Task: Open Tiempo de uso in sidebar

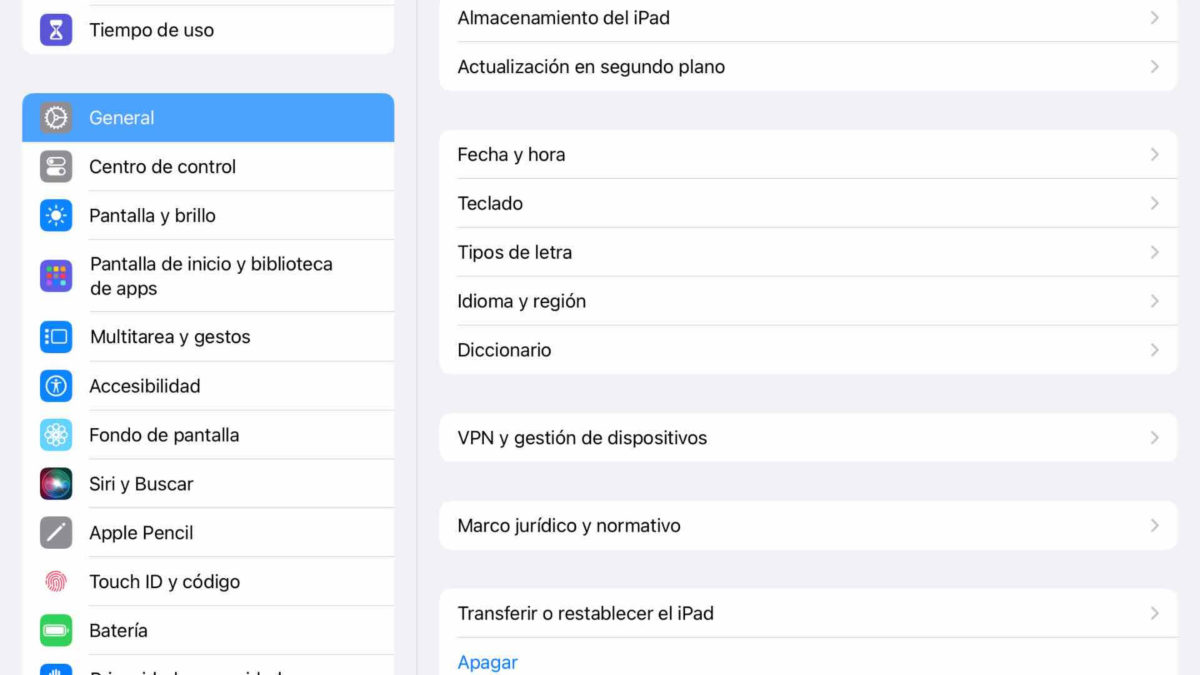Action: pos(208,30)
